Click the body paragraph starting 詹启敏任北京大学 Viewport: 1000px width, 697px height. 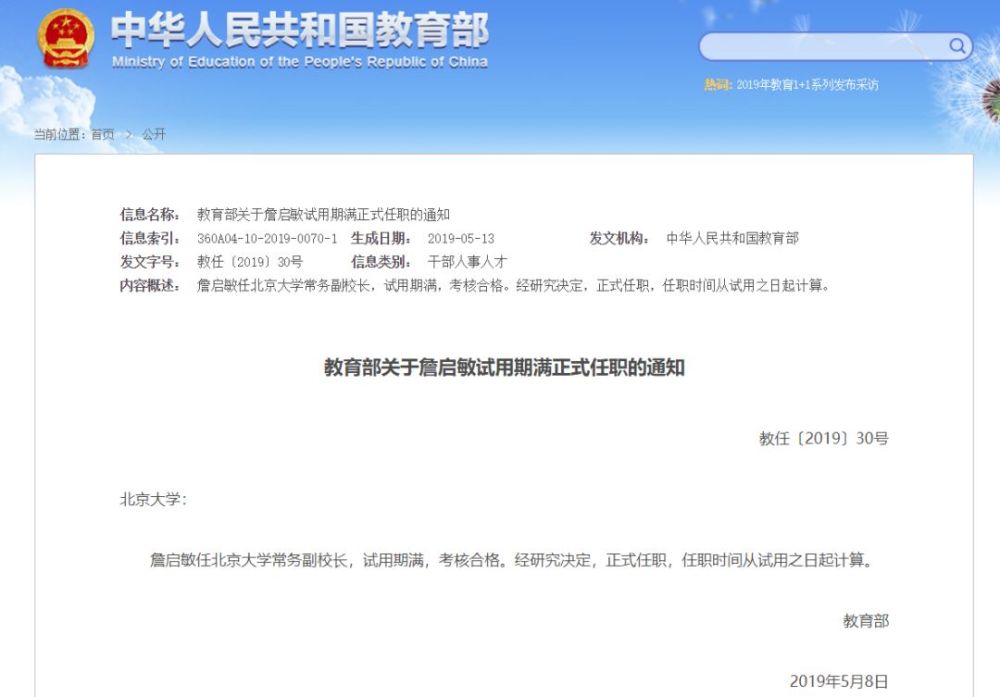pos(511,561)
